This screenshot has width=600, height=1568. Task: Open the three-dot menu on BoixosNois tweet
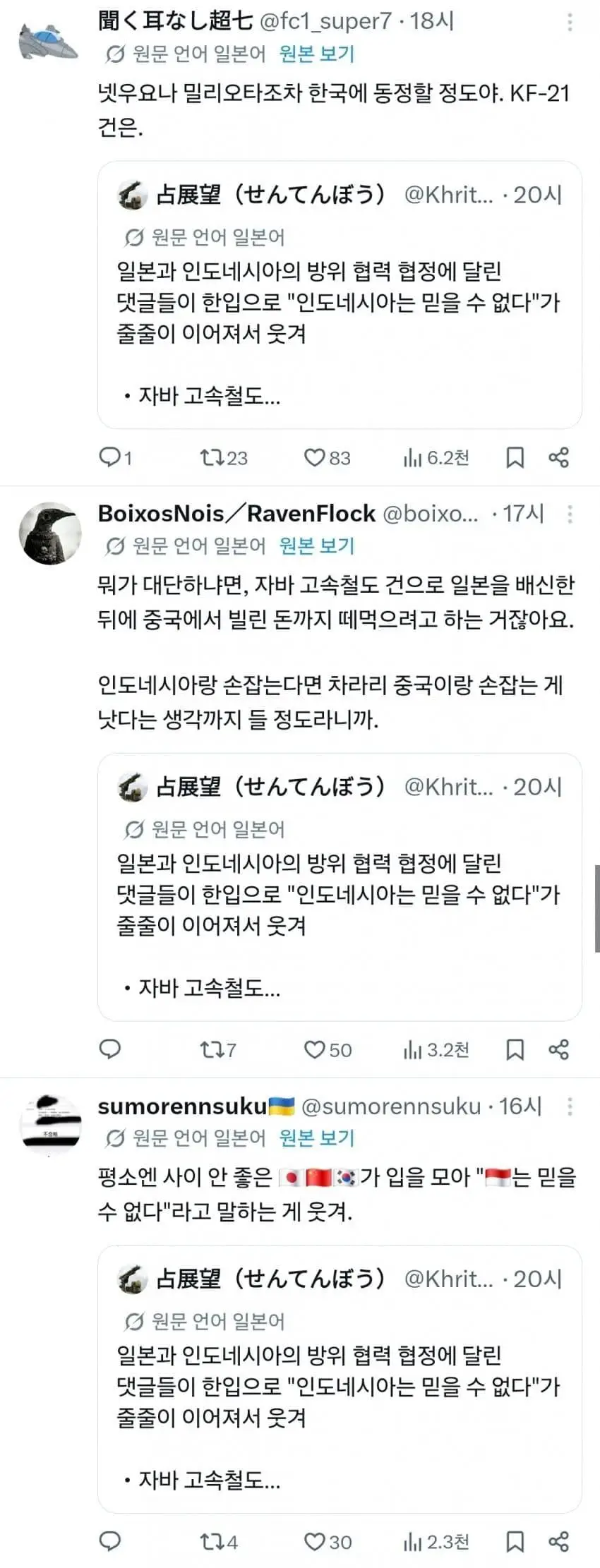click(x=570, y=514)
